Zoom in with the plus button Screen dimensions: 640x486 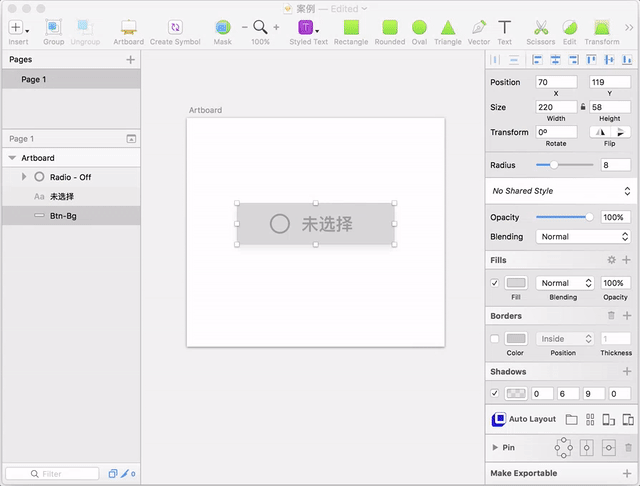276,27
